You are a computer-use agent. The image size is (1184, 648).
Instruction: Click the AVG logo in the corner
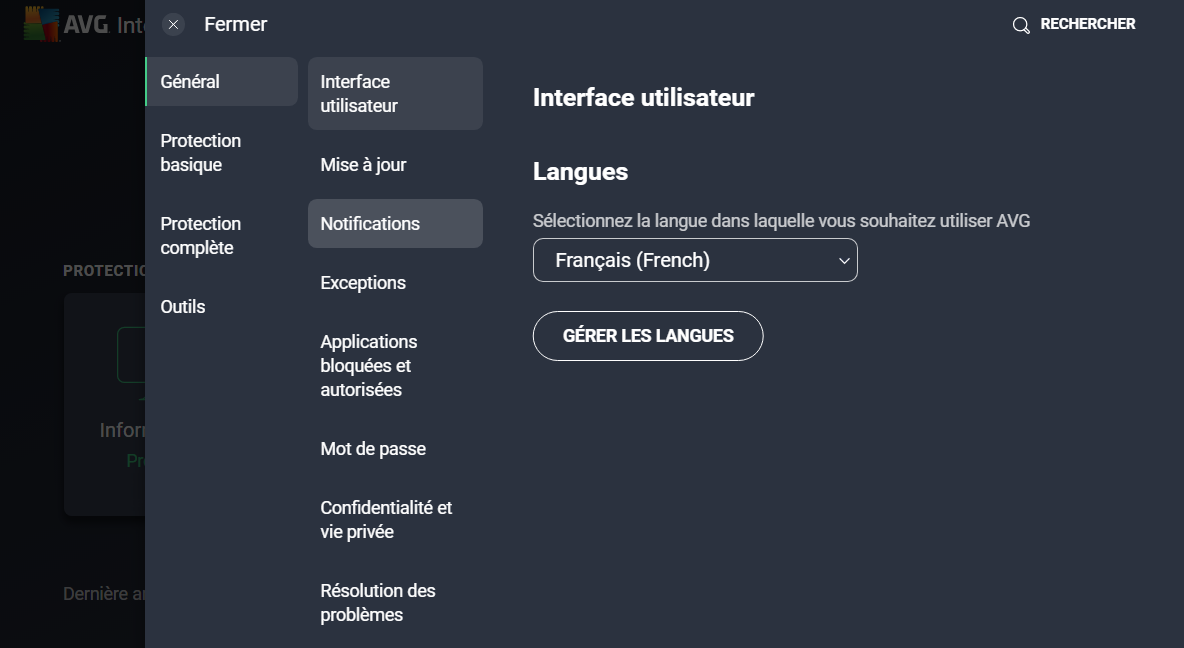coord(41,22)
